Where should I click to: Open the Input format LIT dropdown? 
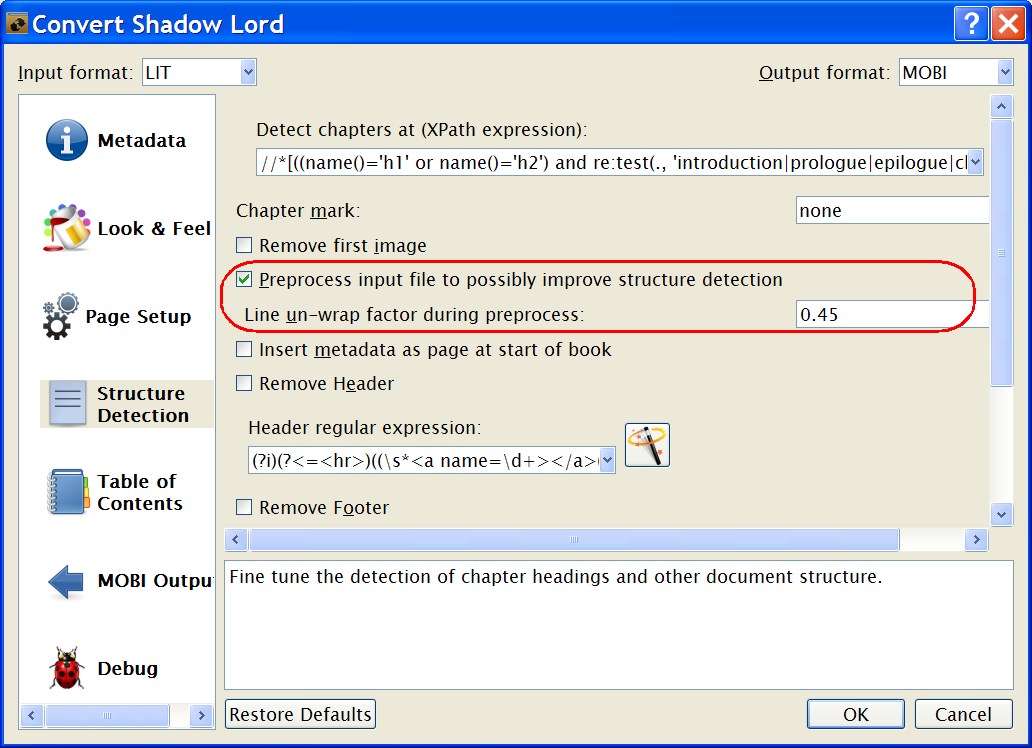point(248,72)
